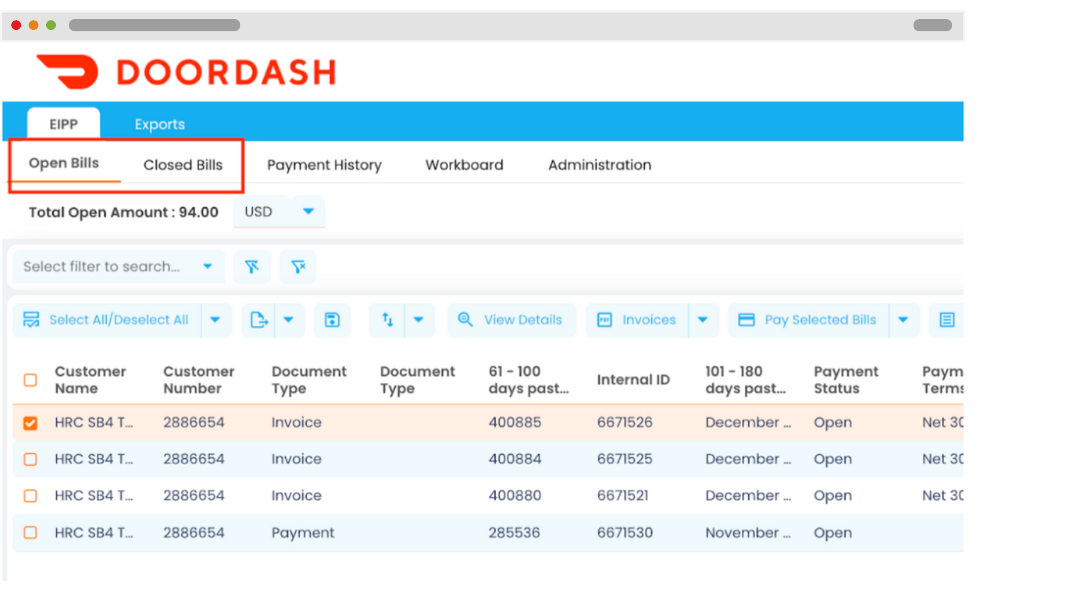This screenshot has width=1080, height=600.
Task: Click the apply filter funnel icon
Action: pos(251,267)
